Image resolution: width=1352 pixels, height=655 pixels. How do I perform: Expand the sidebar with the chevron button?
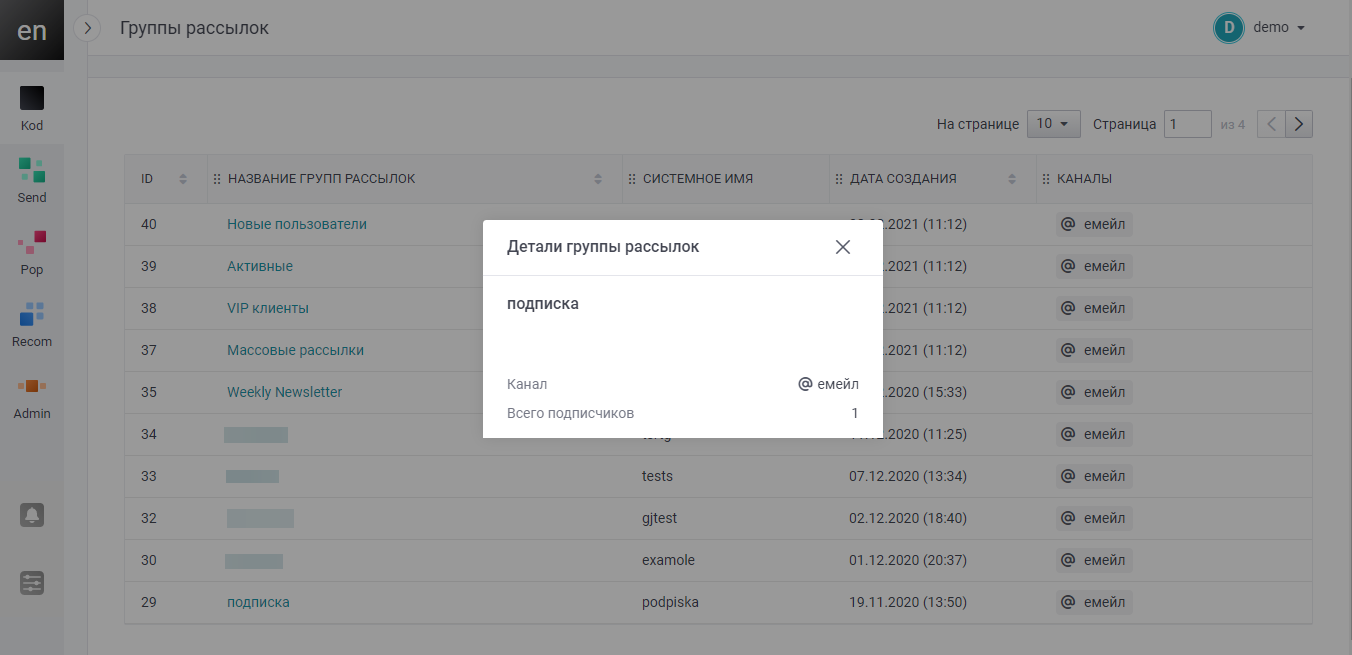coord(88,28)
